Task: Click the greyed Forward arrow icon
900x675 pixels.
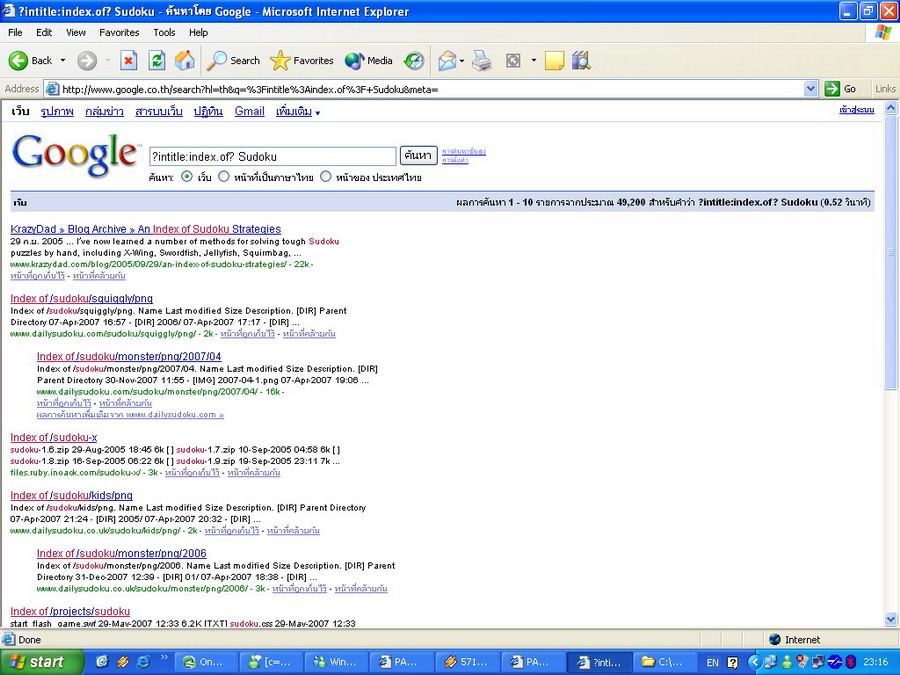Action: 87,60
